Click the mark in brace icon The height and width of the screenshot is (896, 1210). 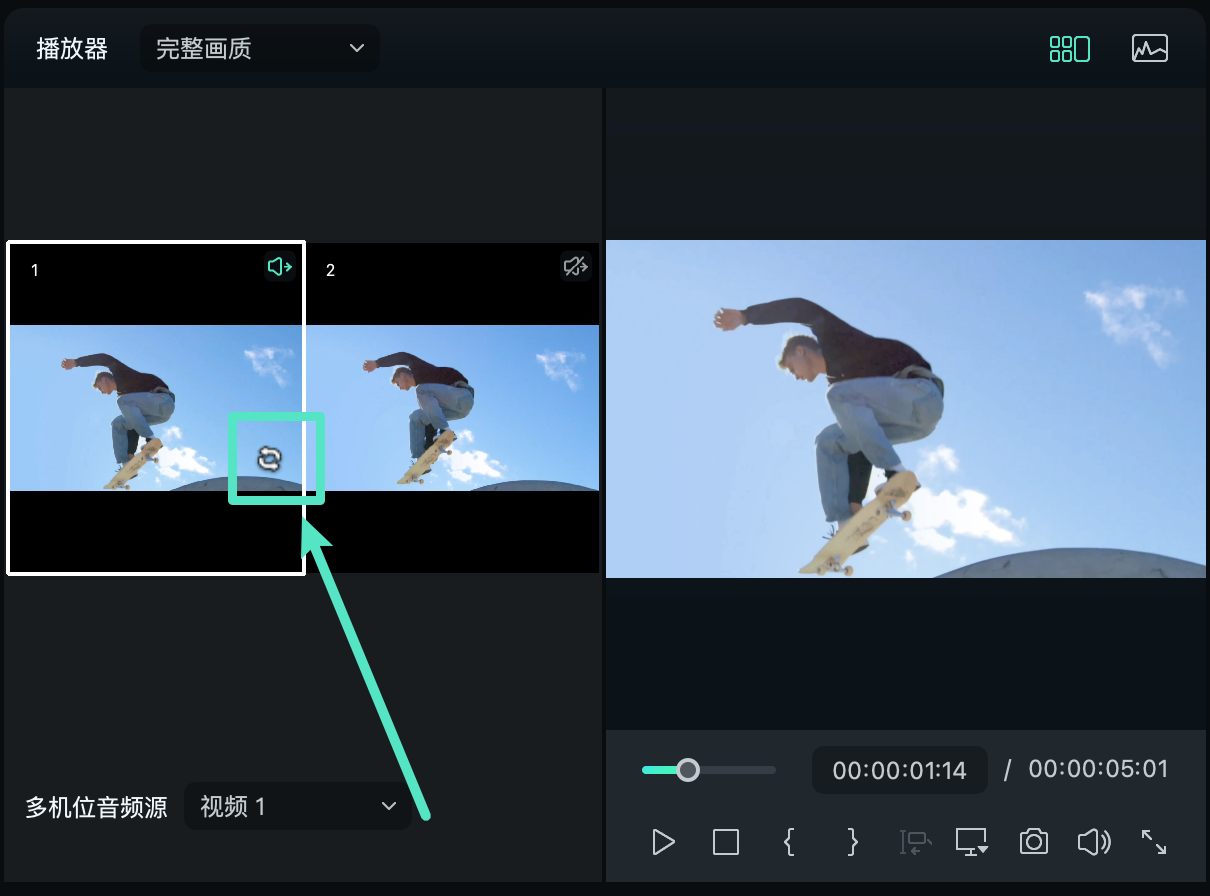[789, 842]
